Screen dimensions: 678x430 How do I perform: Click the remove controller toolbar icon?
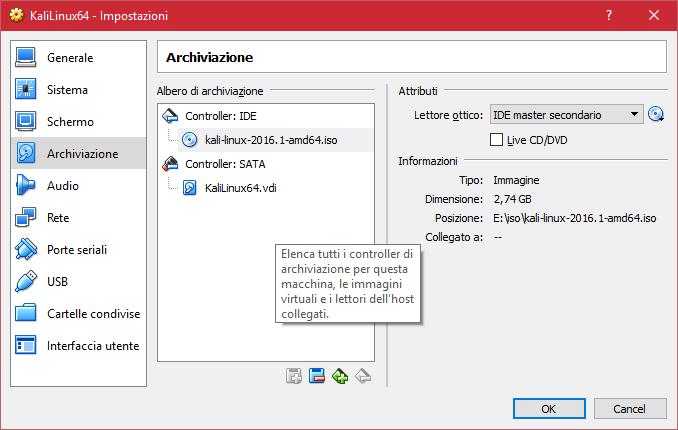click(x=317, y=376)
